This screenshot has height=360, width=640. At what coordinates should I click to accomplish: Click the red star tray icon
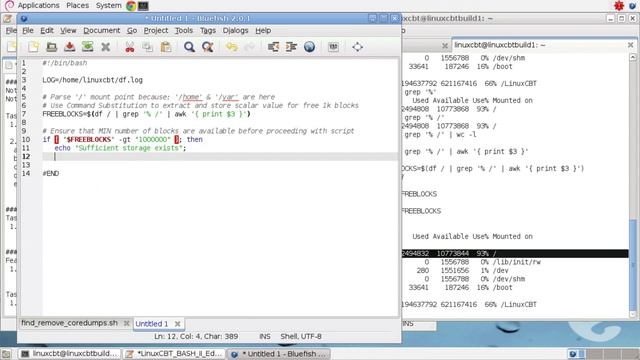619,6
